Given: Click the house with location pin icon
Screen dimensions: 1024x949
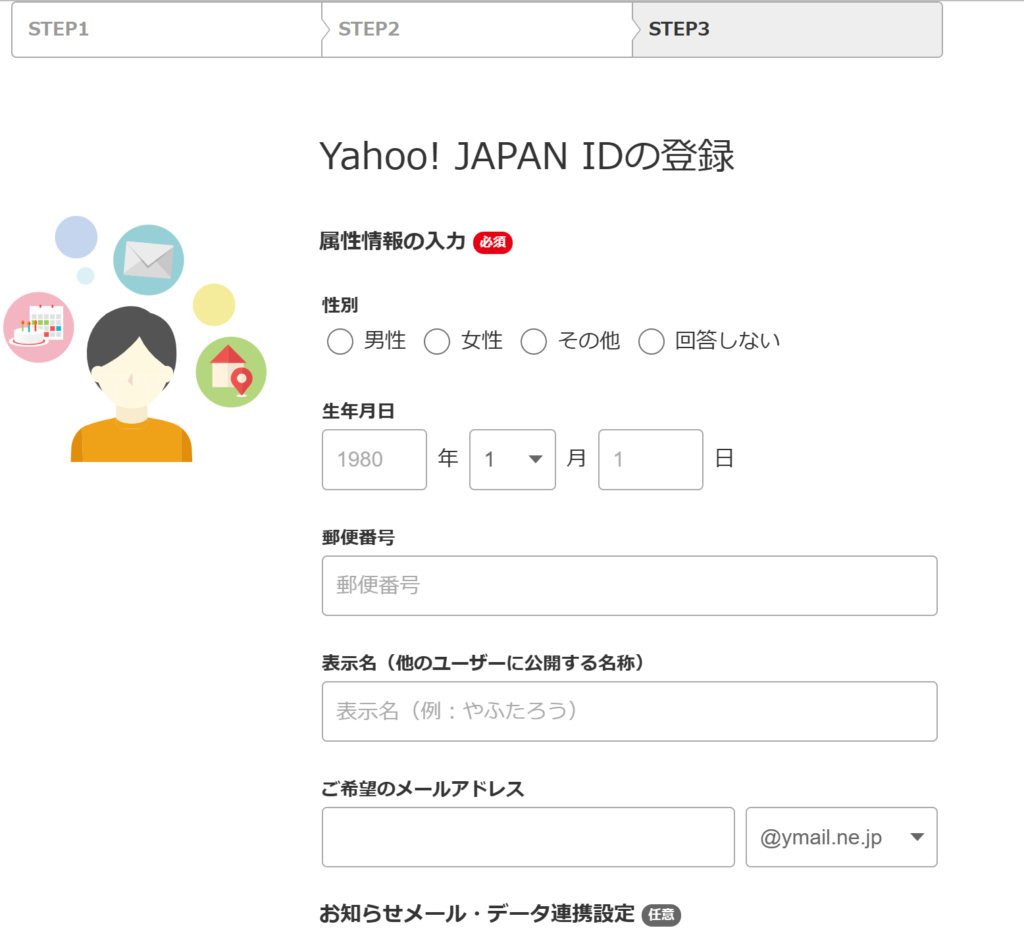Looking at the screenshot, I should (x=232, y=370).
